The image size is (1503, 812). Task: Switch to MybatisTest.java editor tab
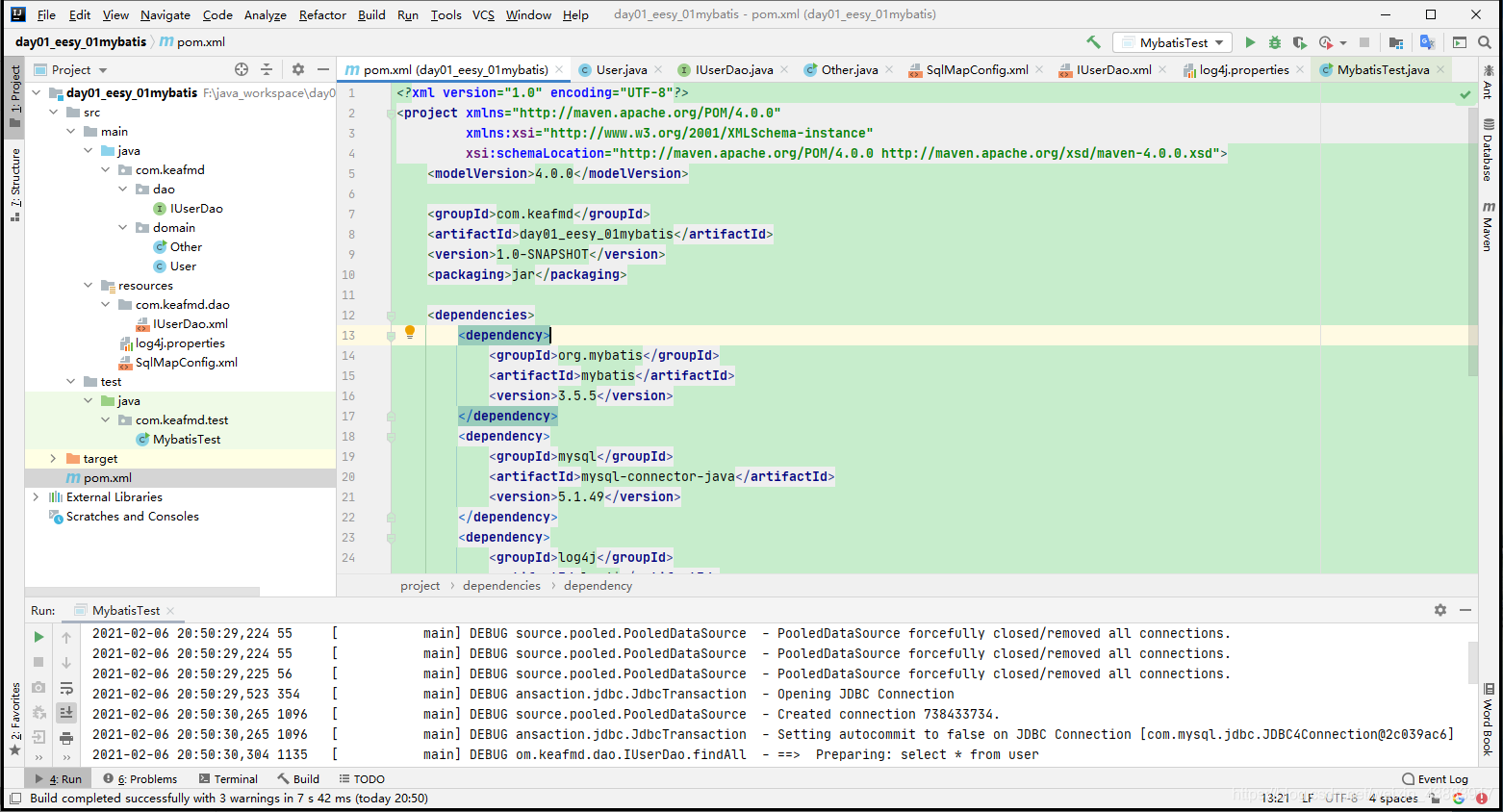[x=1383, y=69]
